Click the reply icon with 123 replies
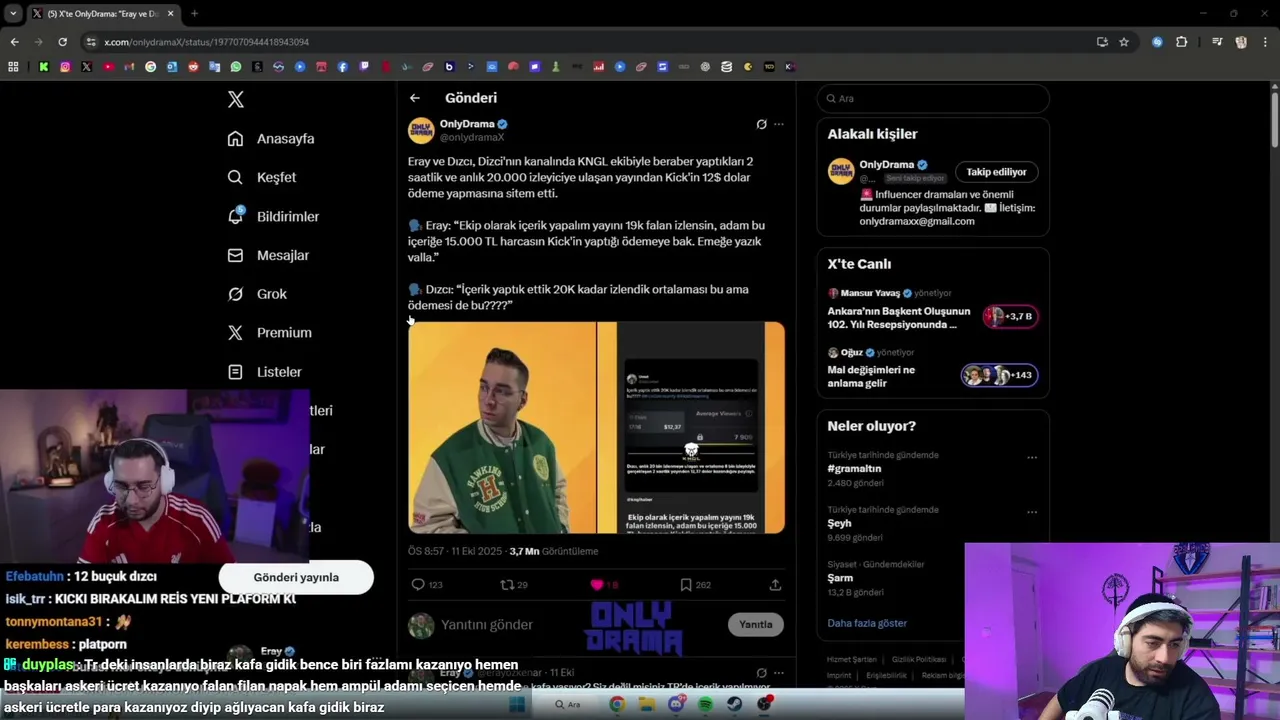The width and height of the screenshot is (1280, 720). click(x=418, y=584)
